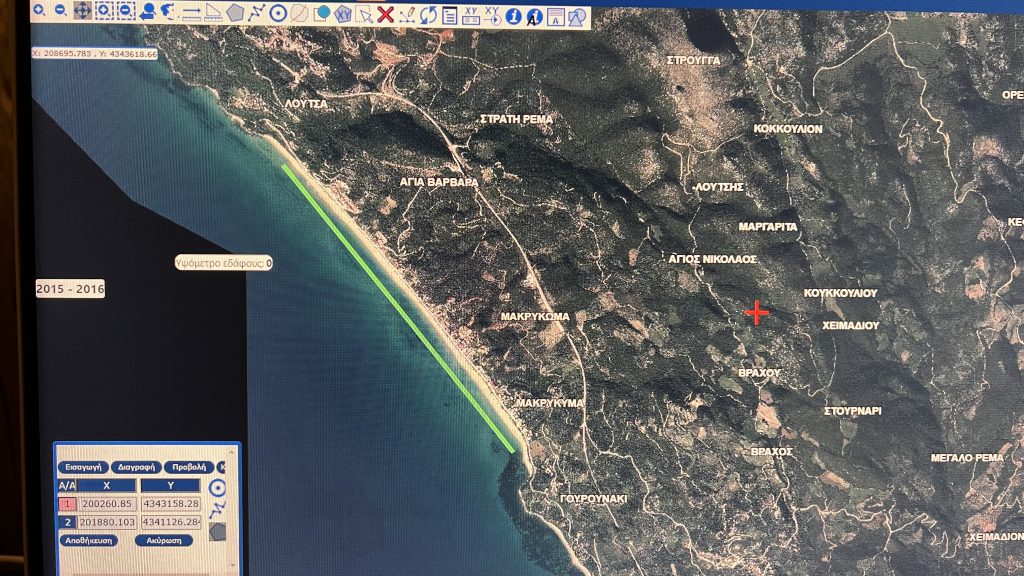1024x576 pixels.
Task: Click the Προβολή tab button
Action: tap(189, 467)
